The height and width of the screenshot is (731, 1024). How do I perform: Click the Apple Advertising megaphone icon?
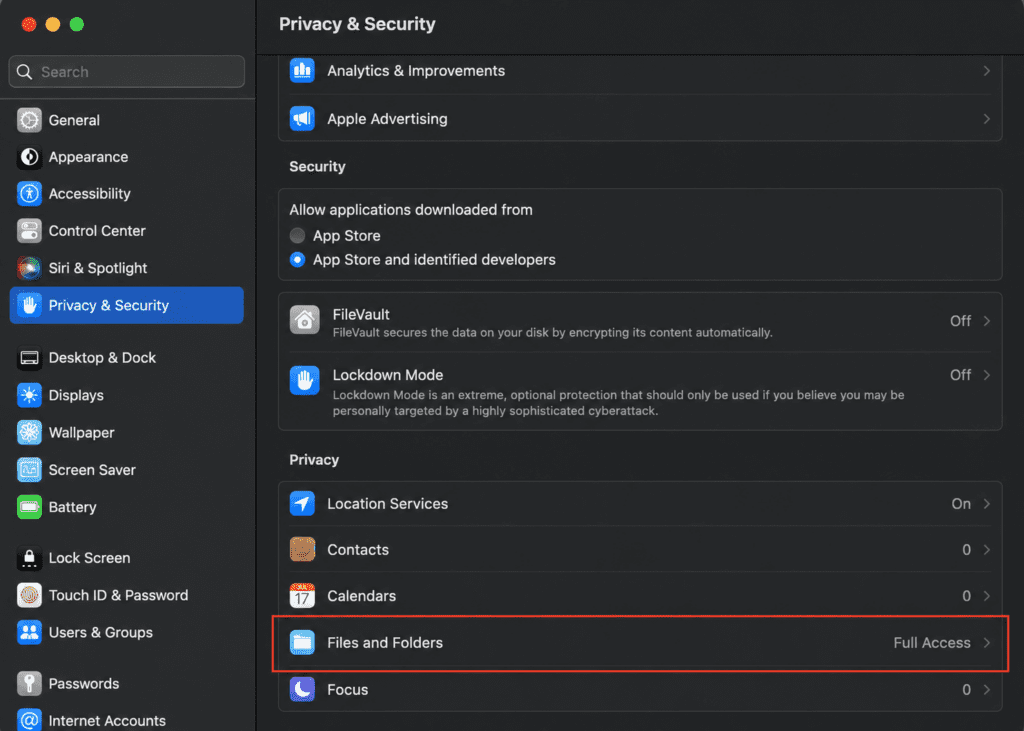tap(302, 119)
